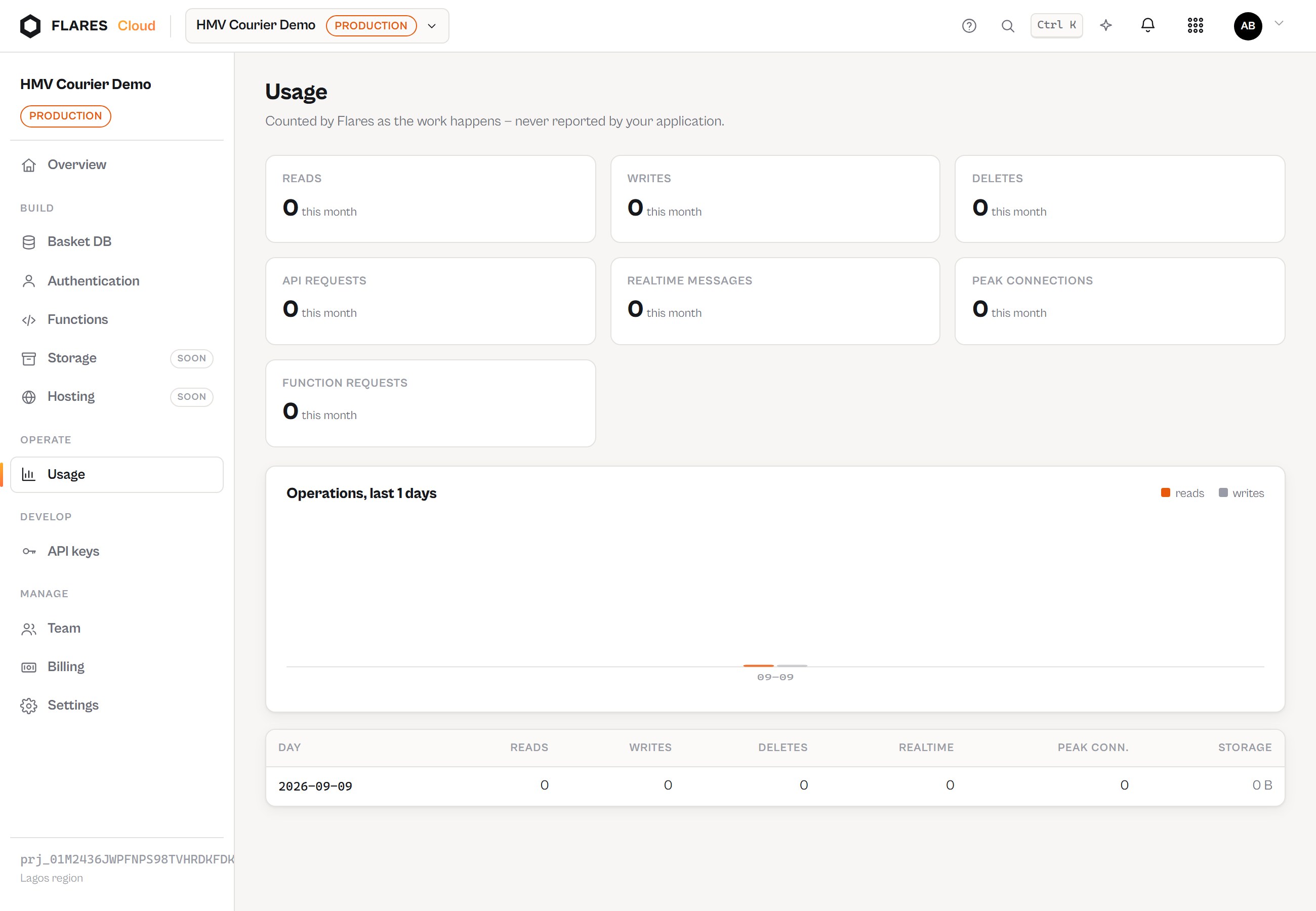
Task: Open the Usage page
Action: coord(116,474)
